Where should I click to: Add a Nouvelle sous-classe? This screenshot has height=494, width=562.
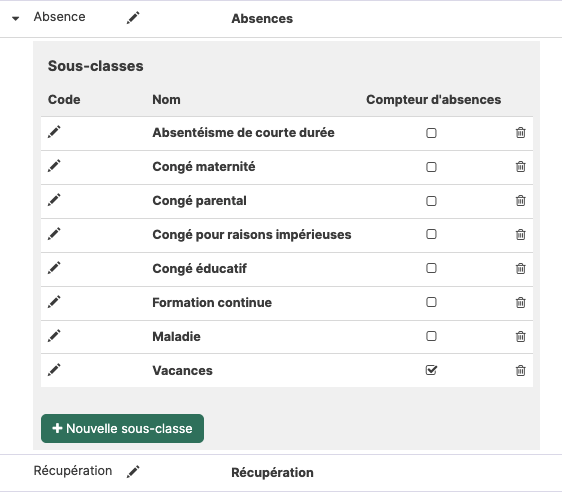pyautogui.click(x=122, y=428)
